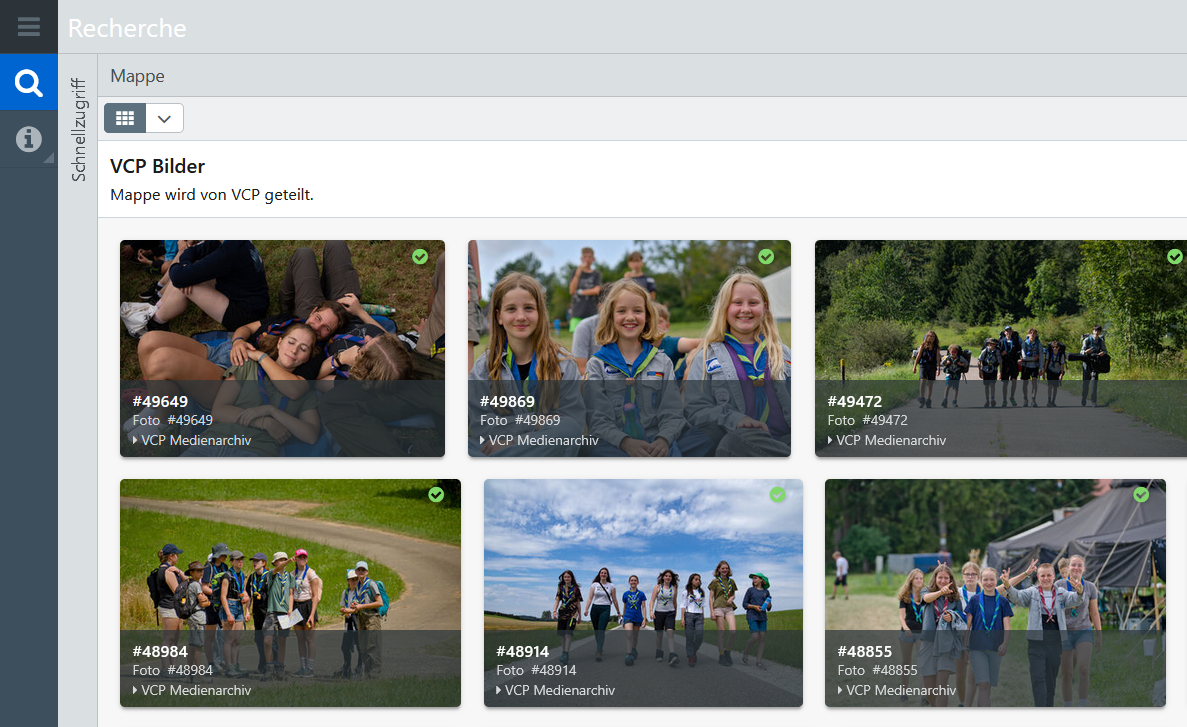Open the info sidebar icon
Viewport: 1187px width, 727px height.
29,139
